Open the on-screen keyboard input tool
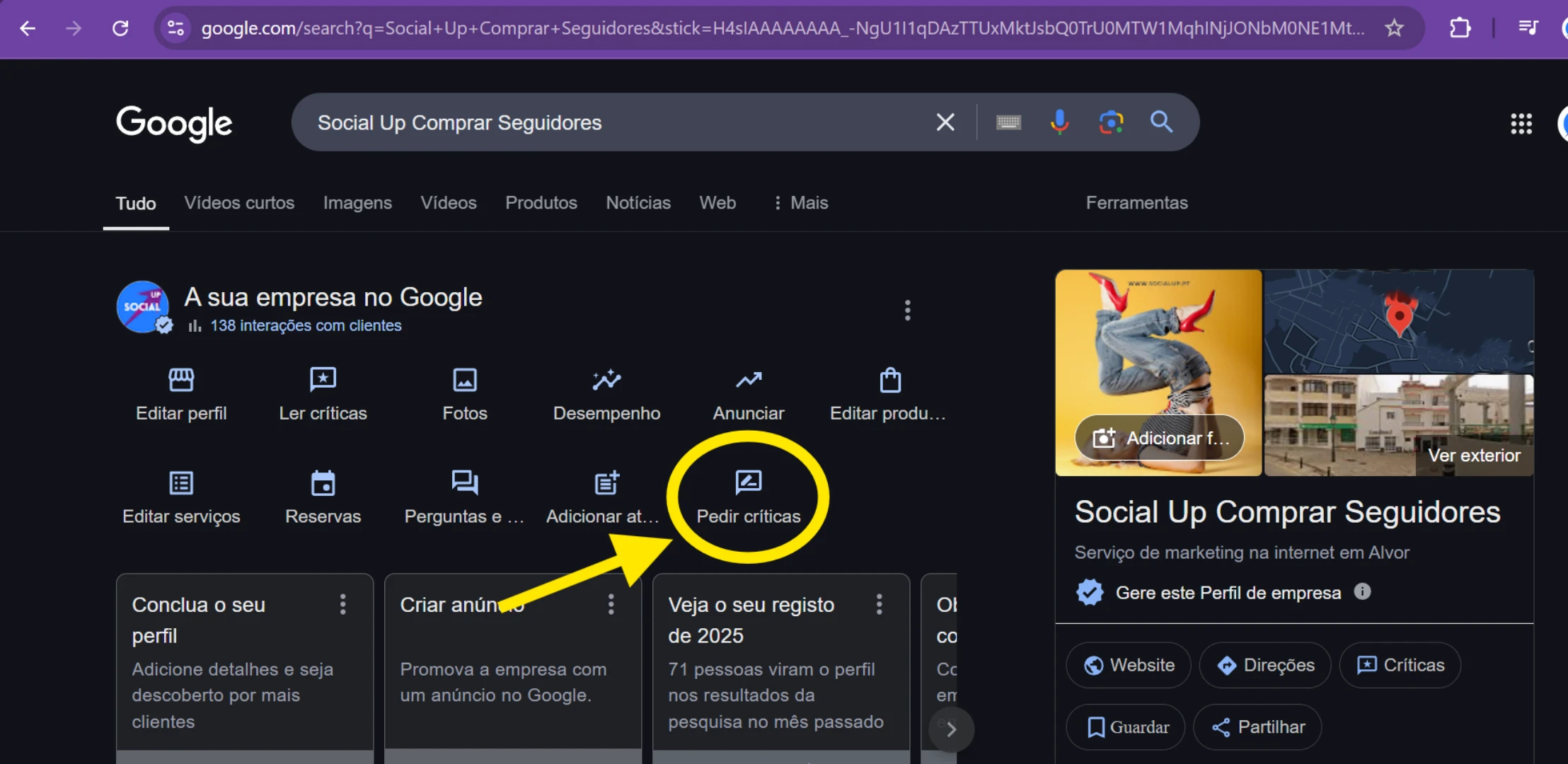 pos(1008,122)
